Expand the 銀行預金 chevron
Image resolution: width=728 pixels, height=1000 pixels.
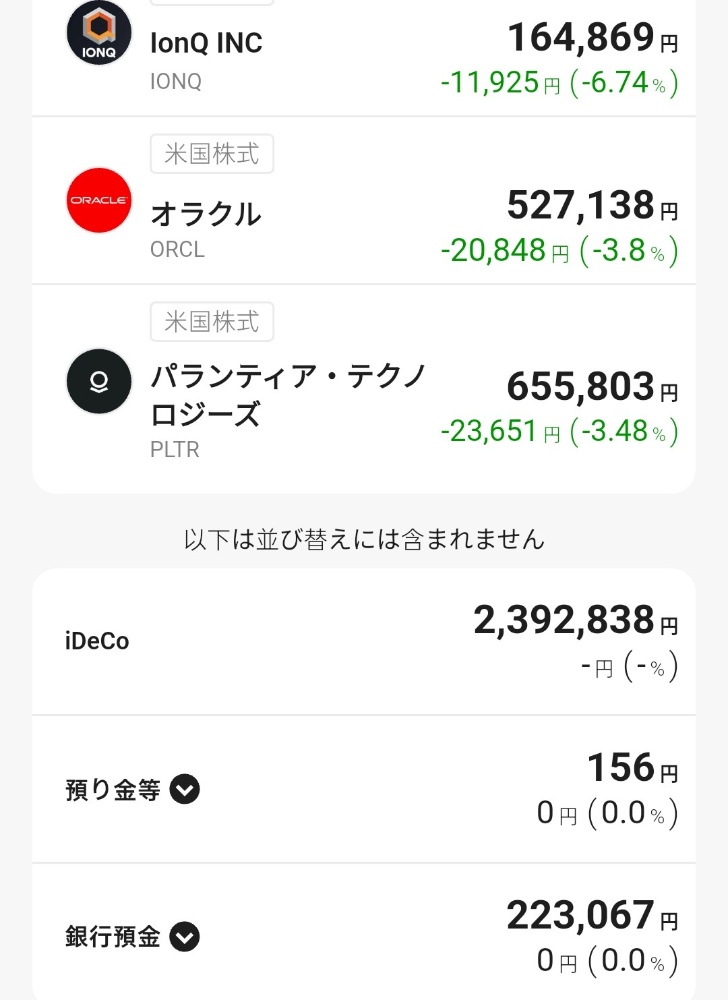(x=185, y=937)
